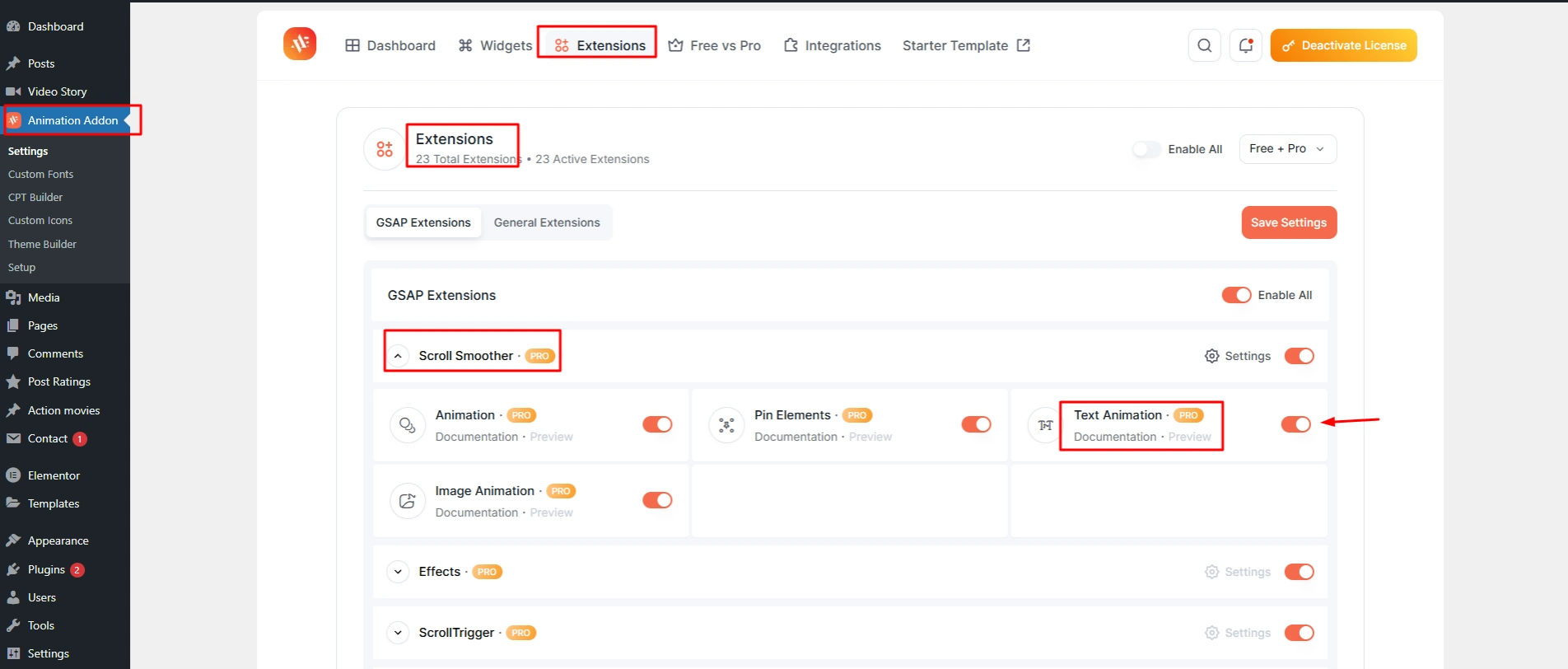Open Custom Icons submenu item

pyautogui.click(x=40, y=220)
